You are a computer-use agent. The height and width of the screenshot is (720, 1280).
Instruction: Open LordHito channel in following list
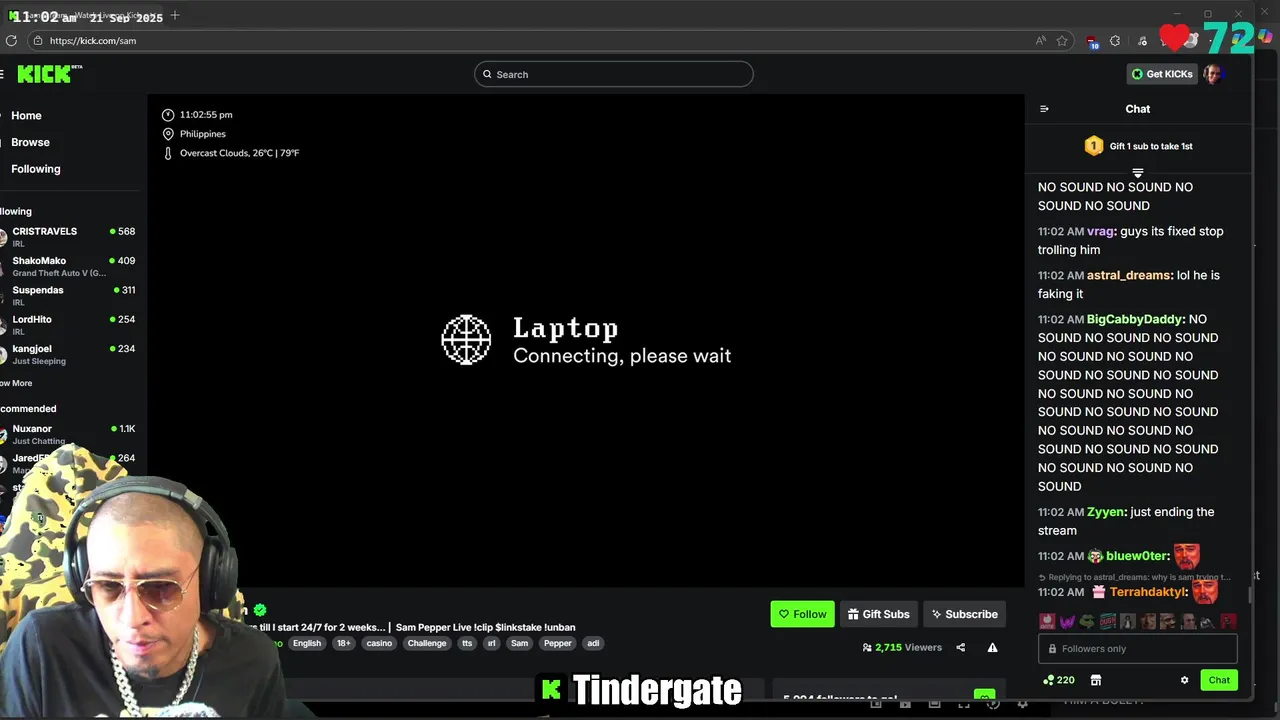tap(69, 324)
